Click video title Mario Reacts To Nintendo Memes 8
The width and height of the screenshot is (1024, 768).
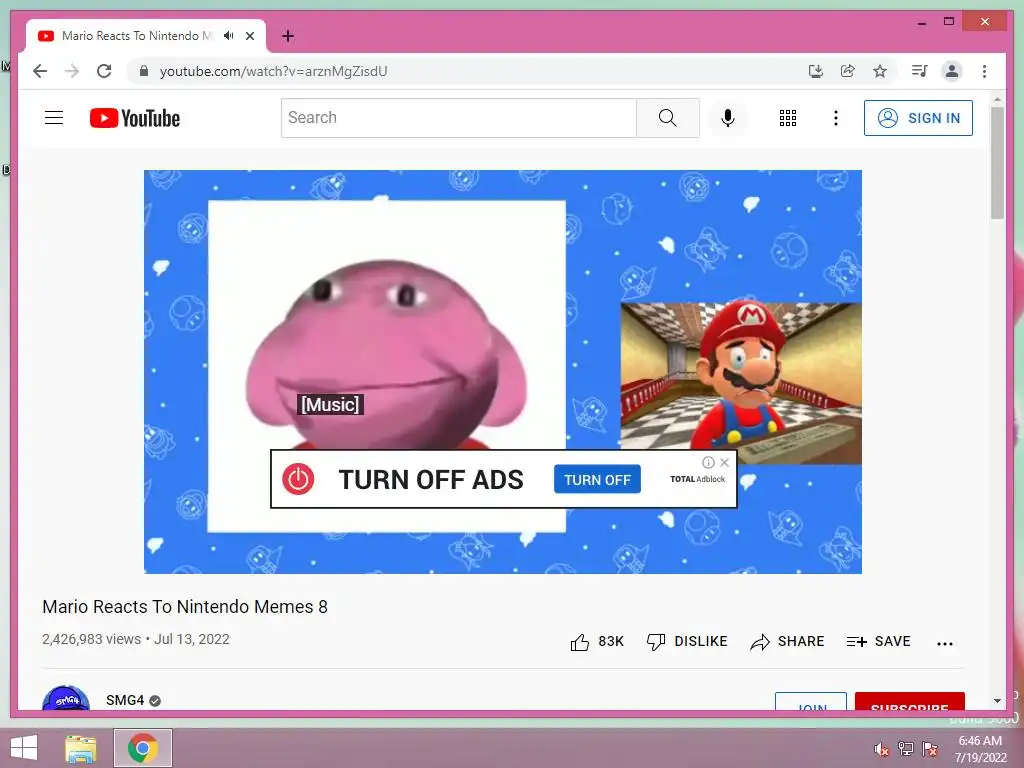pos(185,607)
